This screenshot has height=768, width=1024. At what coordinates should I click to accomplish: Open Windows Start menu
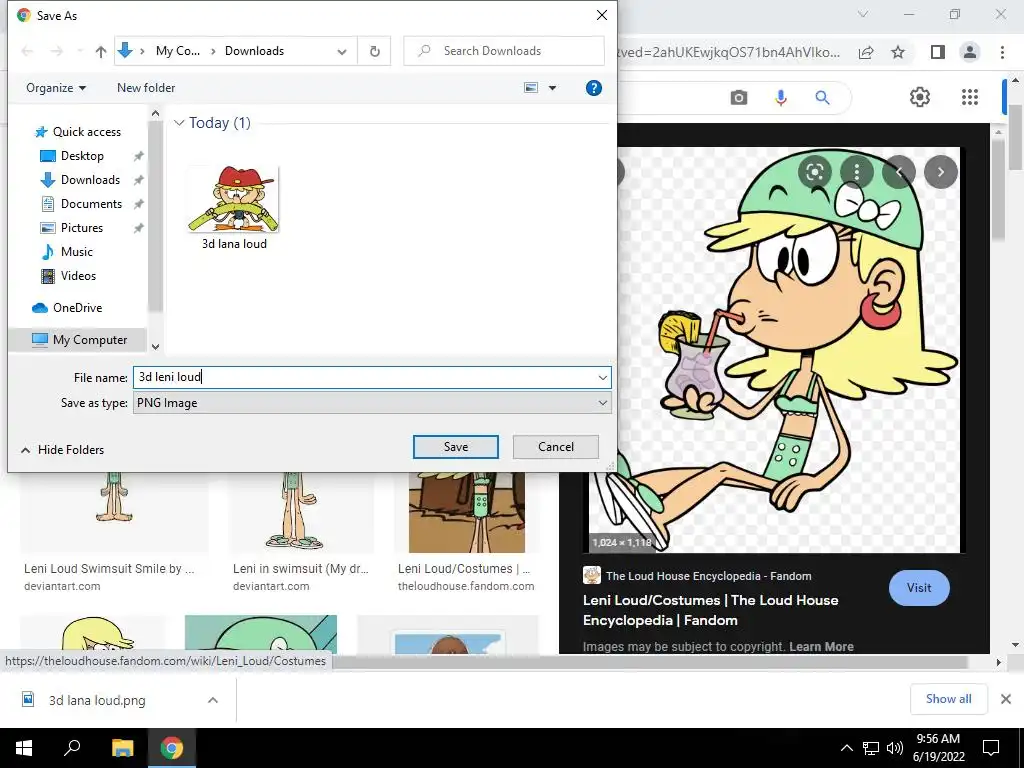24,748
